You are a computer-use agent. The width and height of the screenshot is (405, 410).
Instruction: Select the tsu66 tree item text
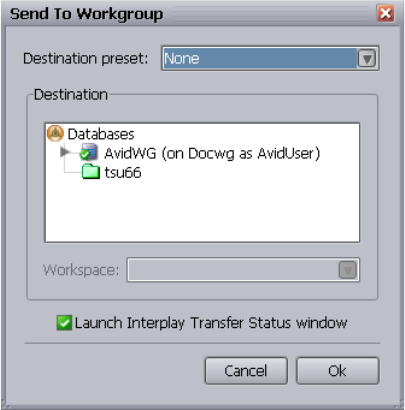(x=123, y=173)
